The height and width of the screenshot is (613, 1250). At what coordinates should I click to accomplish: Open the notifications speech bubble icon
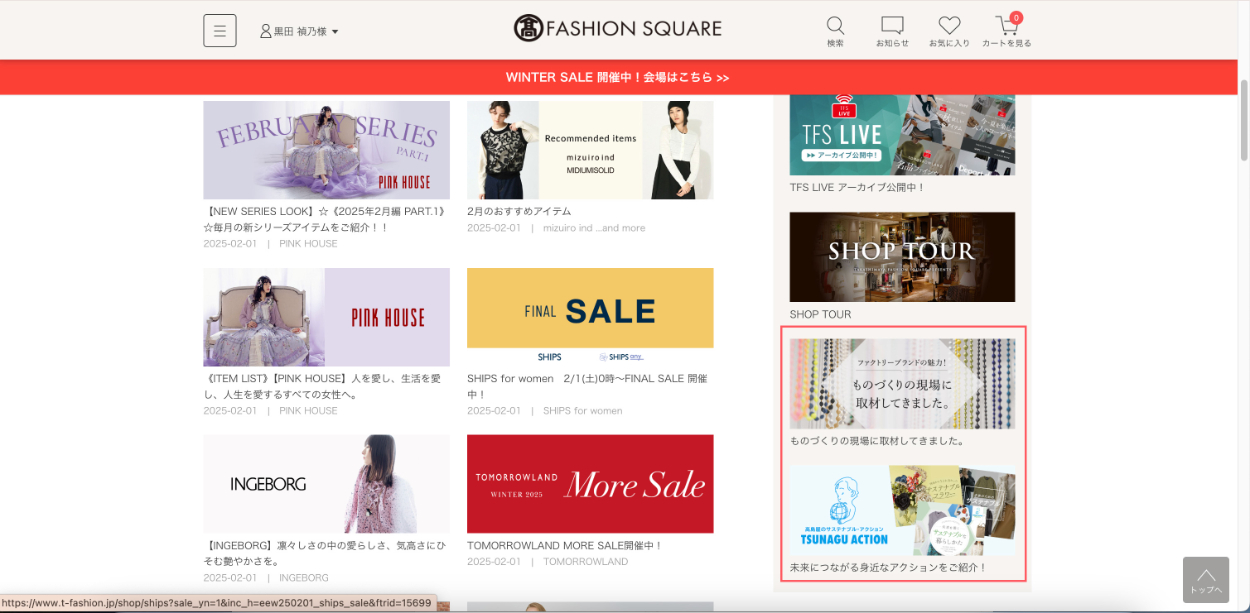[892, 26]
